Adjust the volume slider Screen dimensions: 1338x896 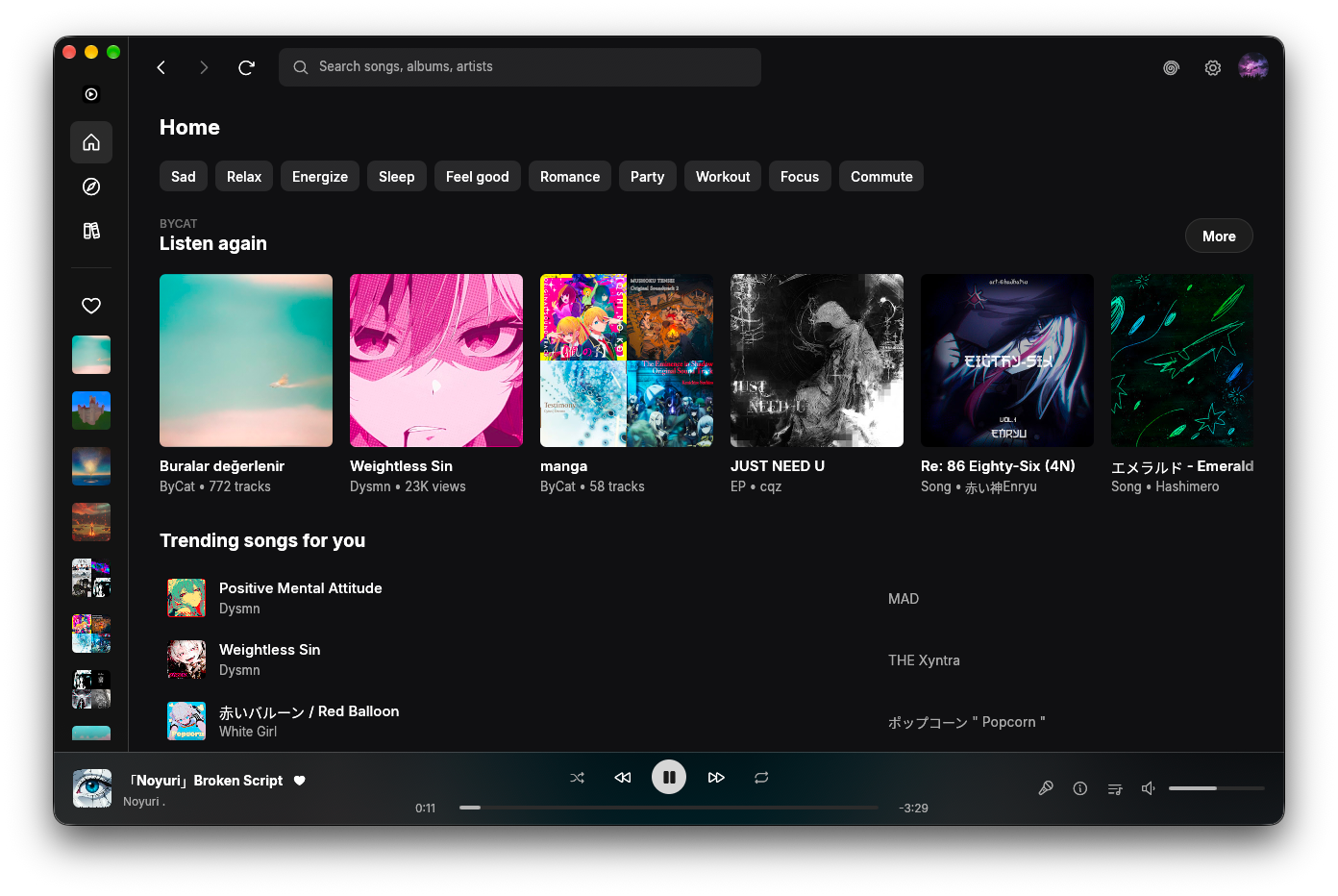(1217, 788)
